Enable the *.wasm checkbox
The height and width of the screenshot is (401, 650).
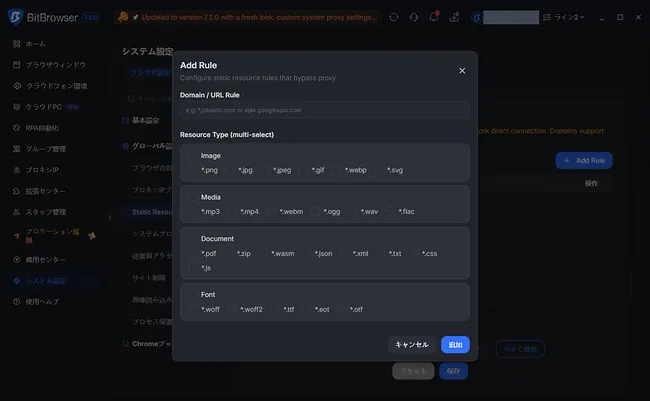click(x=262, y=253)
